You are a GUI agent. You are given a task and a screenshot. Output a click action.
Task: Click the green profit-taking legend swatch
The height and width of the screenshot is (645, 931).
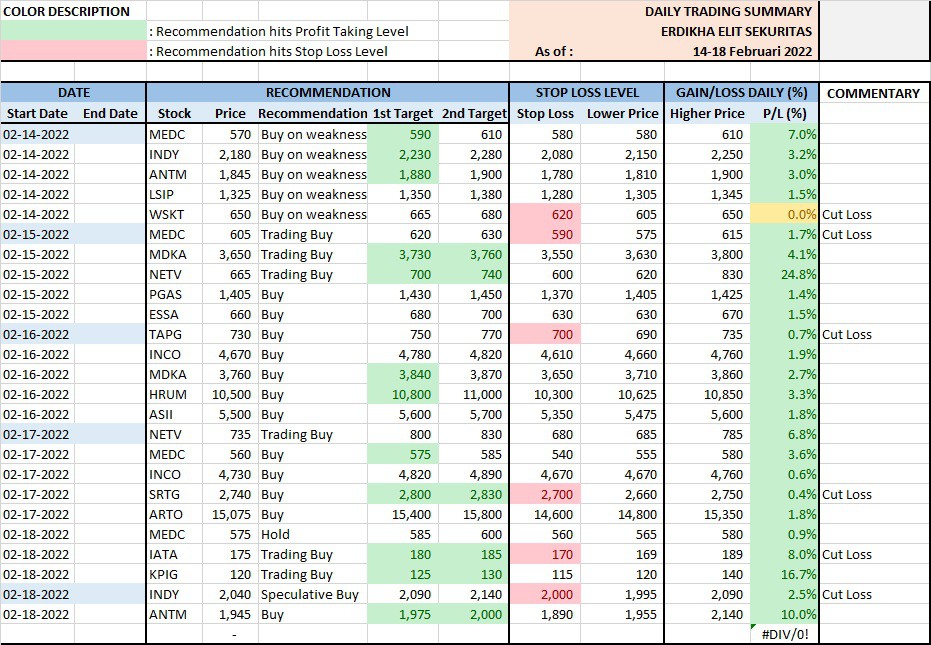click(x=73, y=31)
